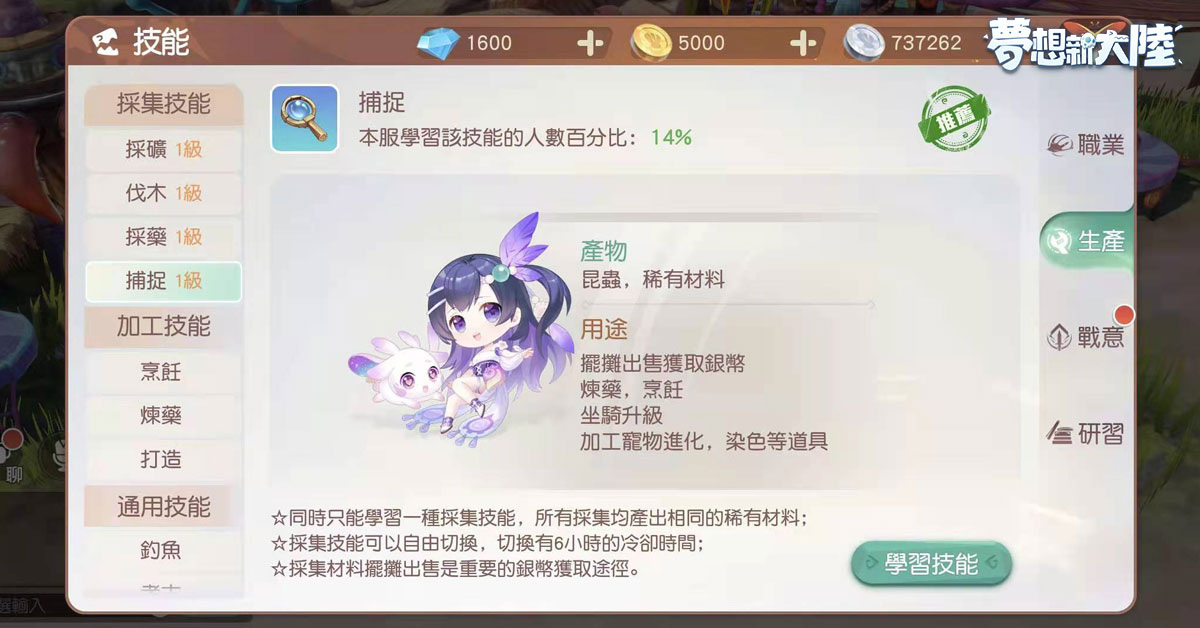Tap the plus icon beside gold coin 5000

[x=805, y=43]
